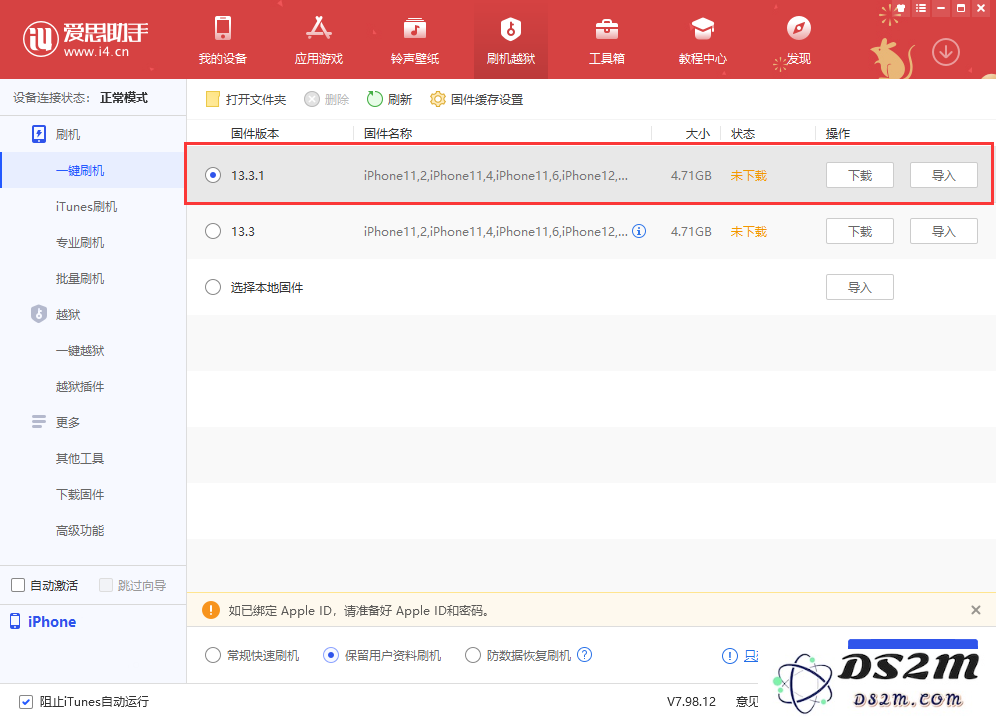Click version V7.98.12 in status bar

(691, 702)
